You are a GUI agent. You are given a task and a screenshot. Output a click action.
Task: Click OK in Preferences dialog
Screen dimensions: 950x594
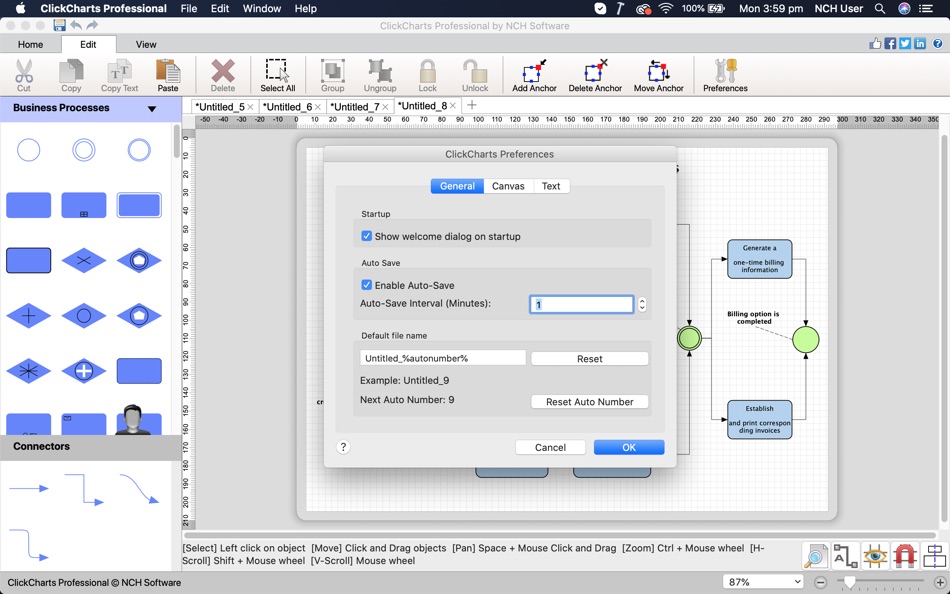tap(629, 447)
